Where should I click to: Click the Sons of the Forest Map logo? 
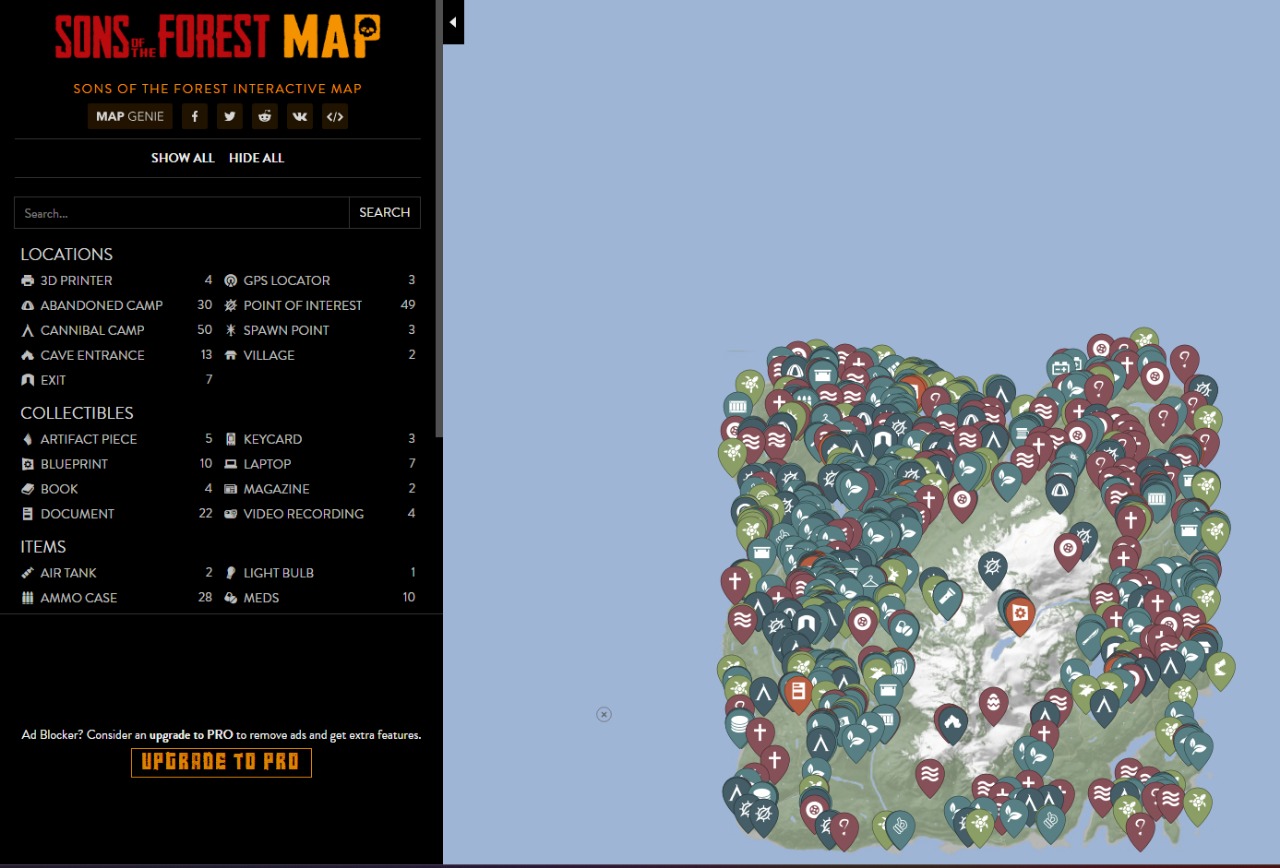(218, 38)
